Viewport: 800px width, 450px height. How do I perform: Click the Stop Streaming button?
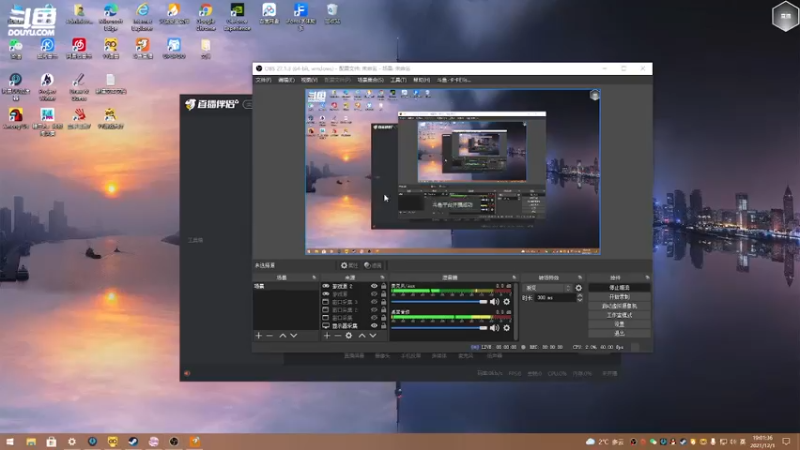pos(618,287)
